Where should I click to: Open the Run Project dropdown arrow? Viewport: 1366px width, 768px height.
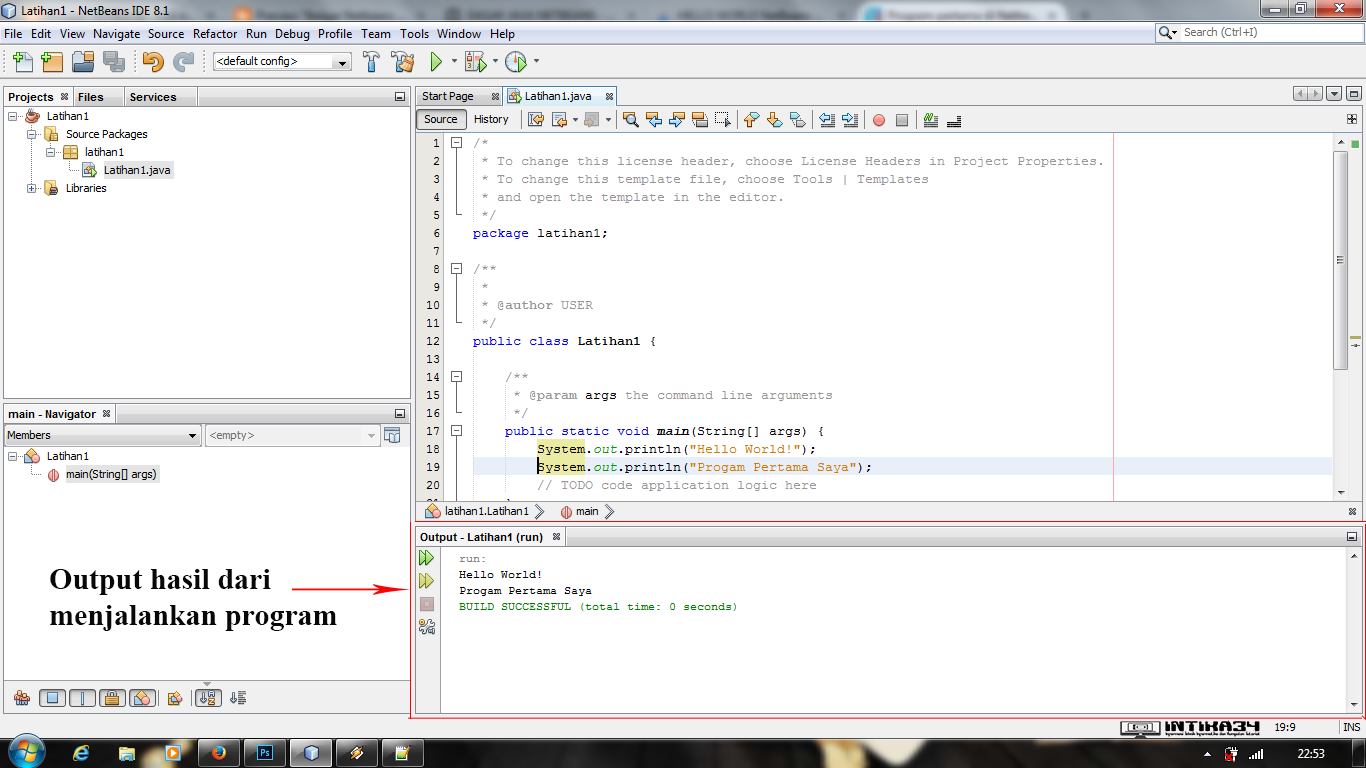pyautogui.click(x=454, y=62)
